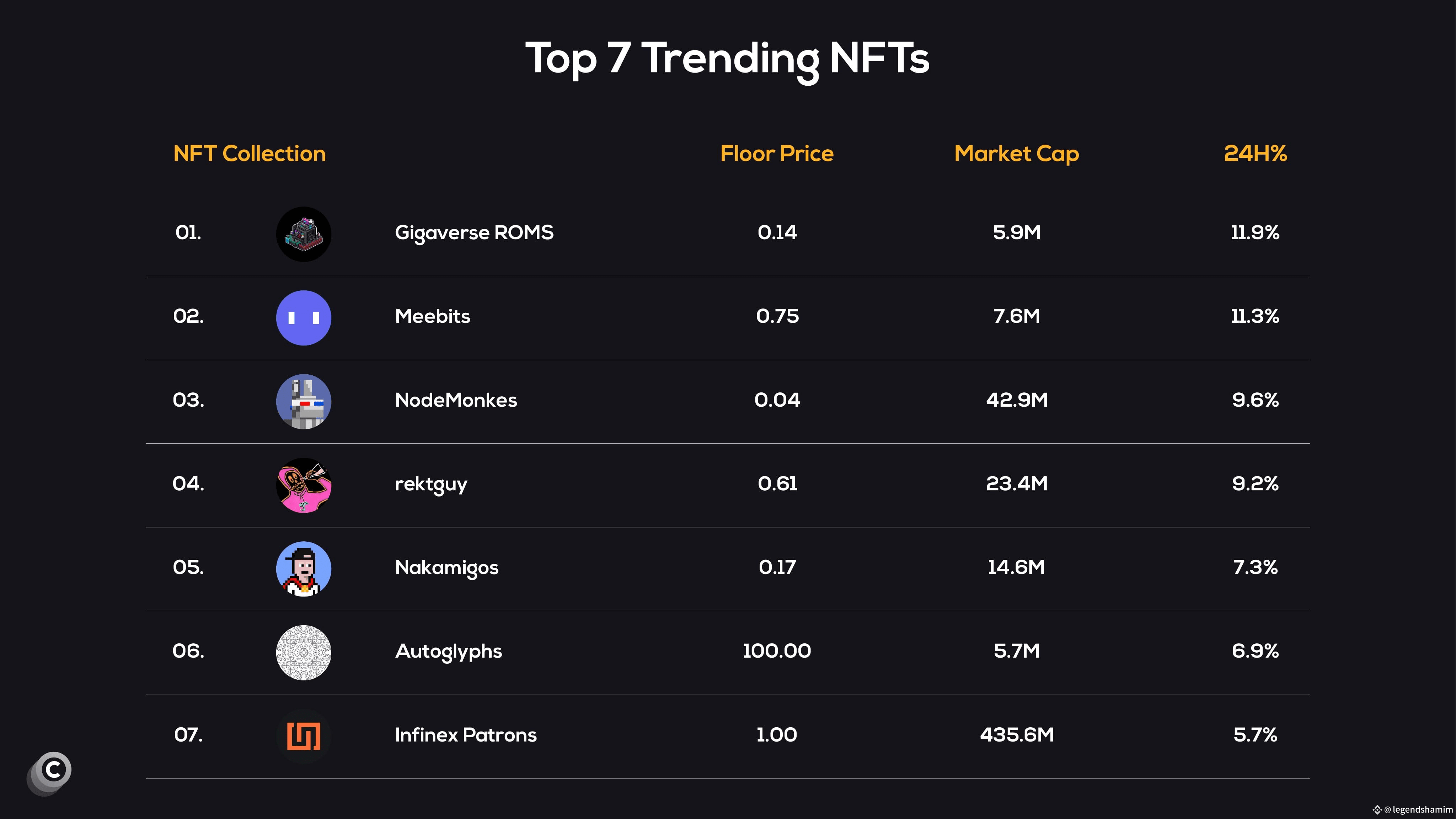Viewport: 1456px width, 819px height.
Task: Click the NFT Collection column header
Action: tap(249, 154)
